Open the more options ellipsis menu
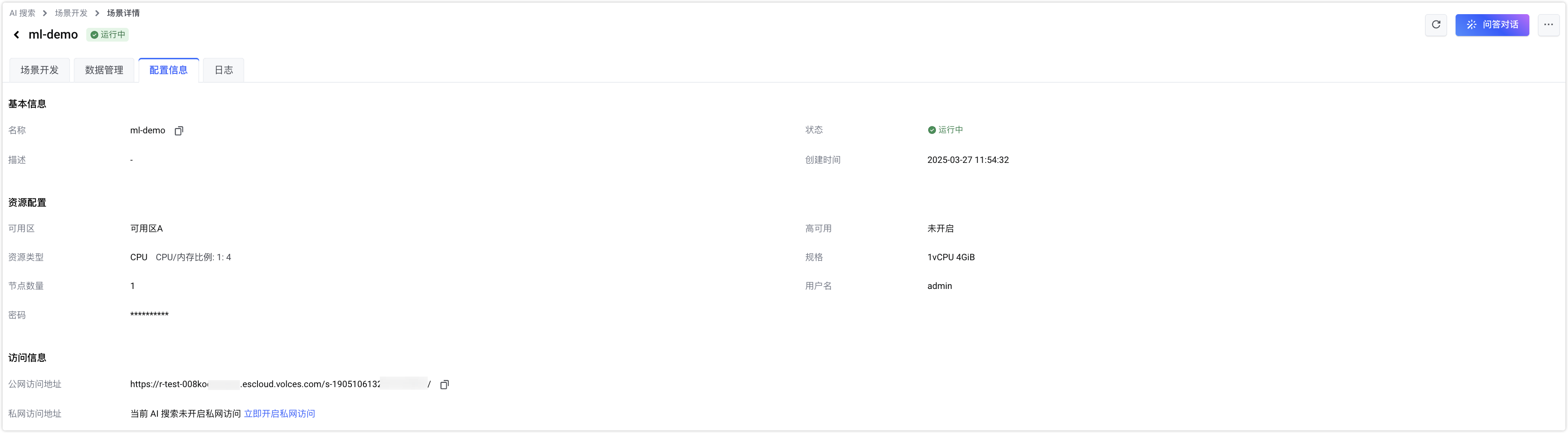The image size is (1568, 433). click(x=1549, y=25)
